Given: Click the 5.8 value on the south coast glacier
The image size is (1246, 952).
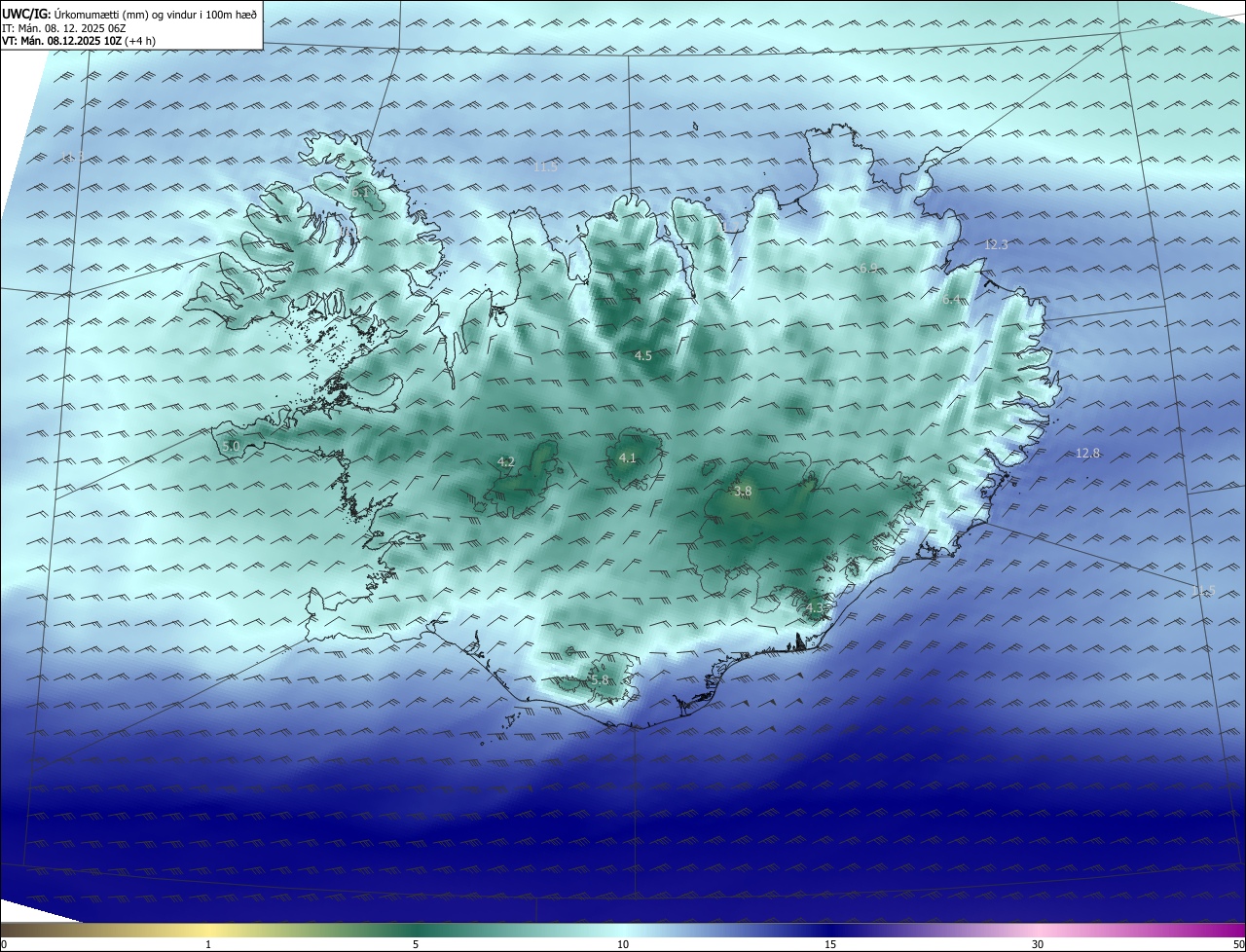Looking at the screenshot, I should point(600,680).
